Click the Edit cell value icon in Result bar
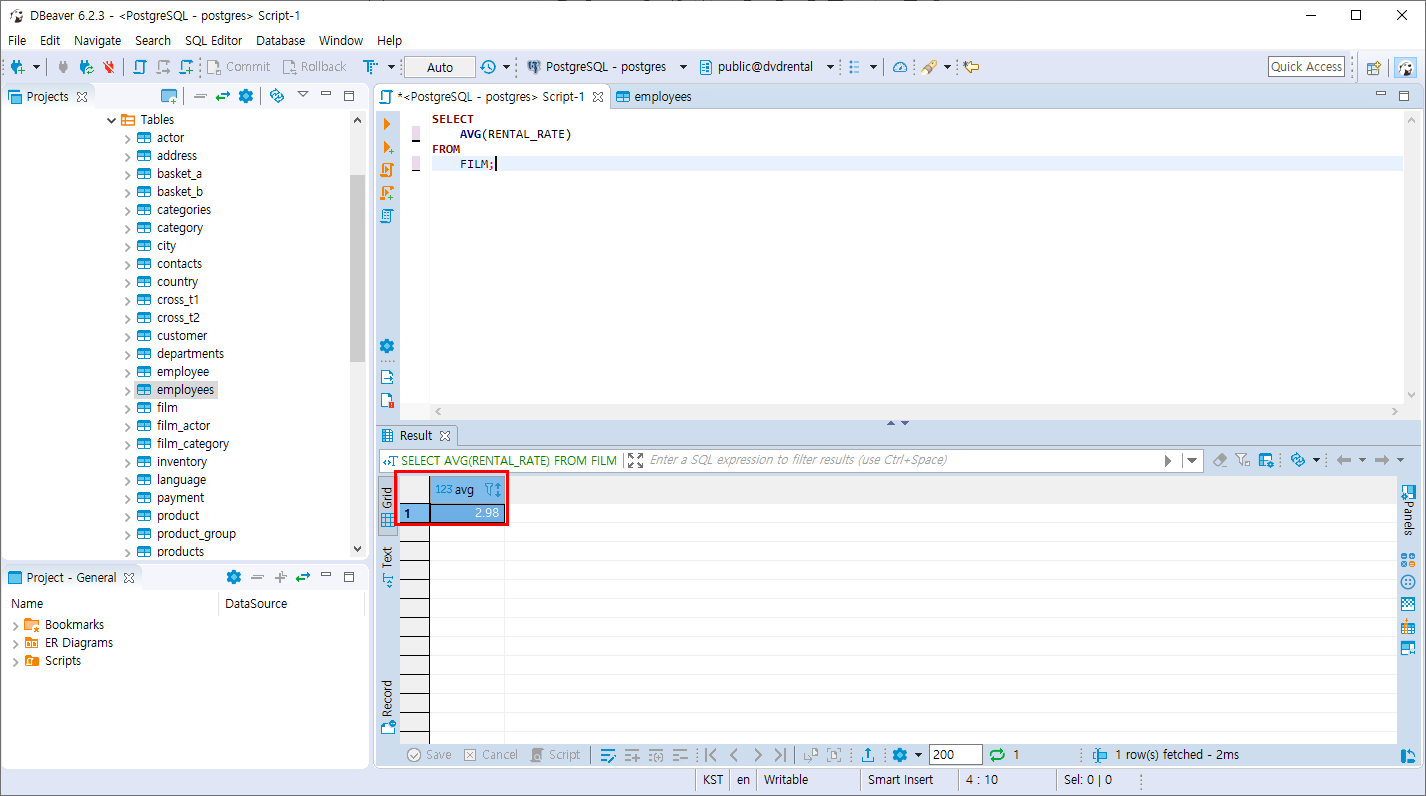The image size is (1426, 796). point(608,755)
